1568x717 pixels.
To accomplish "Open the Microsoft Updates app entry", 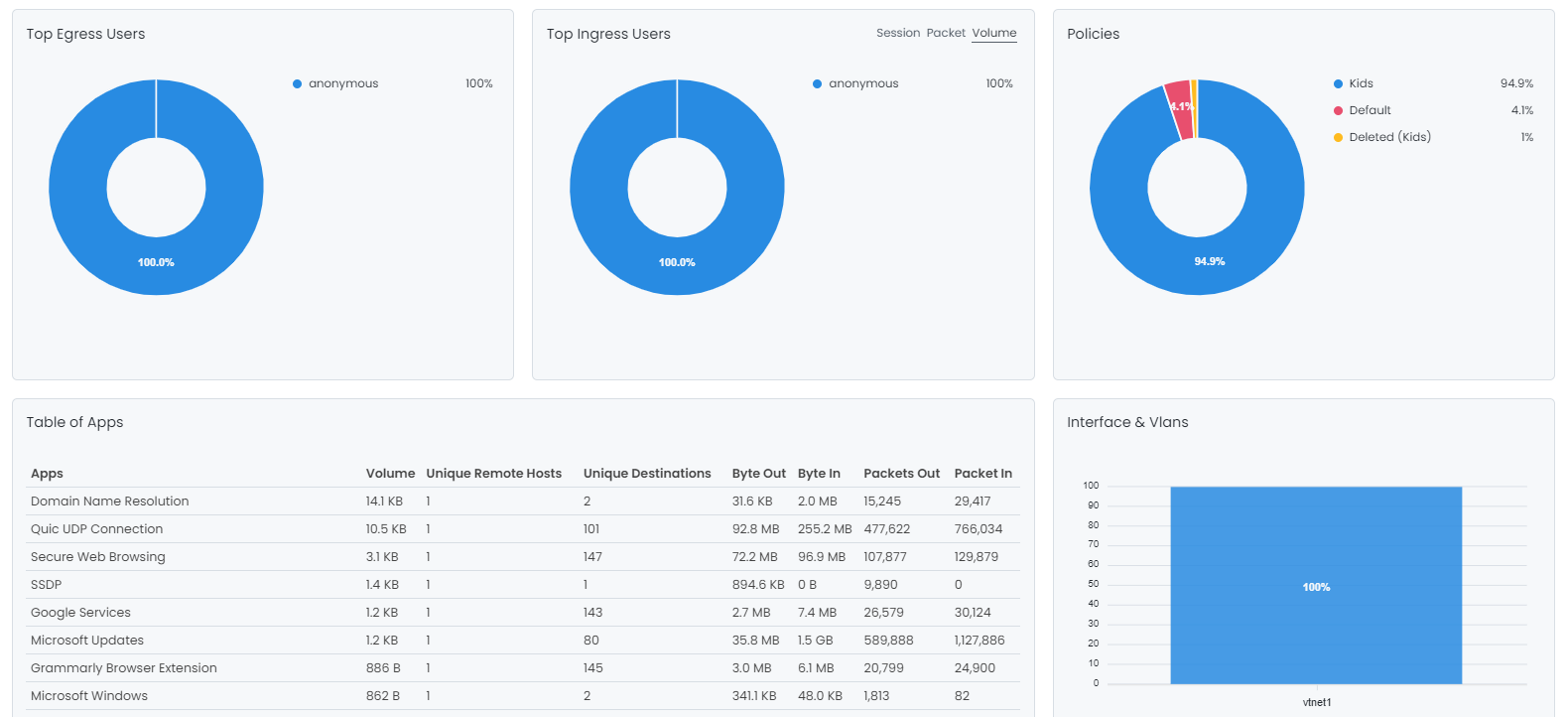I will (x=87, y=641).
